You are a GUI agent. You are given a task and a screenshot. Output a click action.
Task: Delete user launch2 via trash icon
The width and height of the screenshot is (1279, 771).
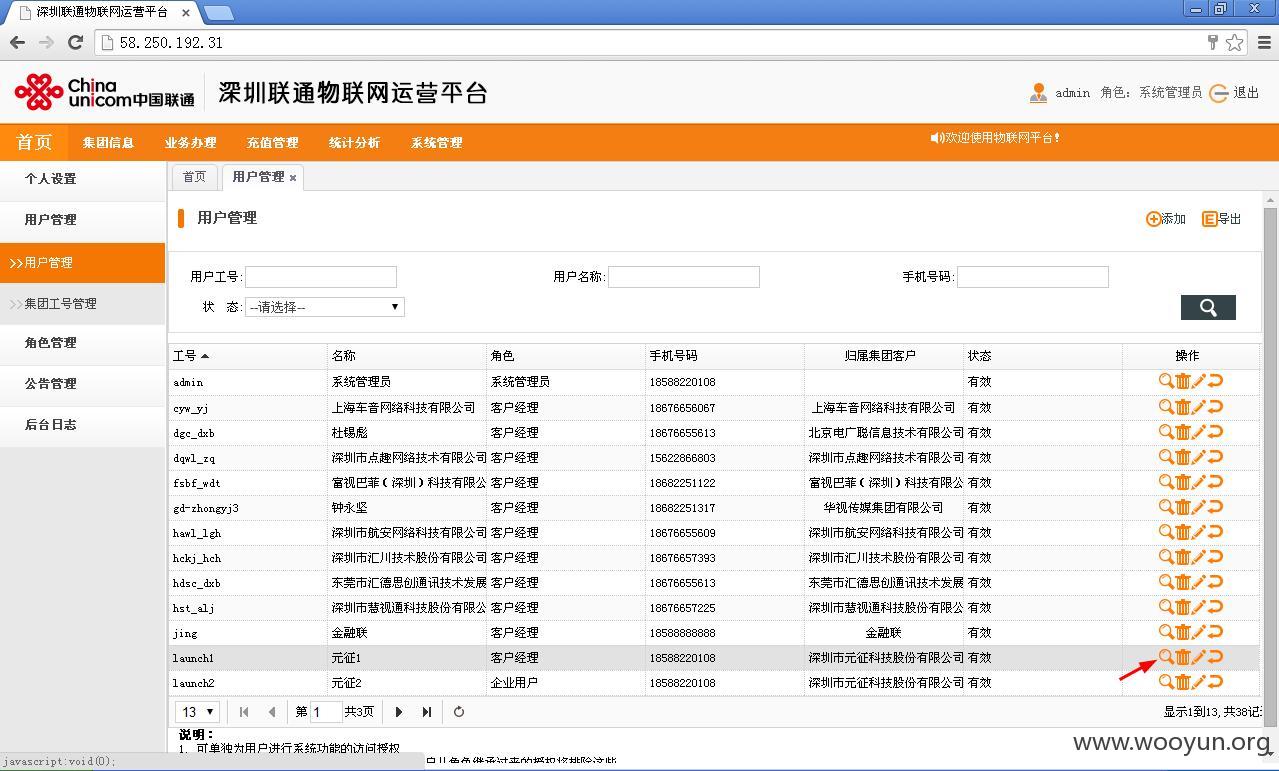coord(1182,682)
